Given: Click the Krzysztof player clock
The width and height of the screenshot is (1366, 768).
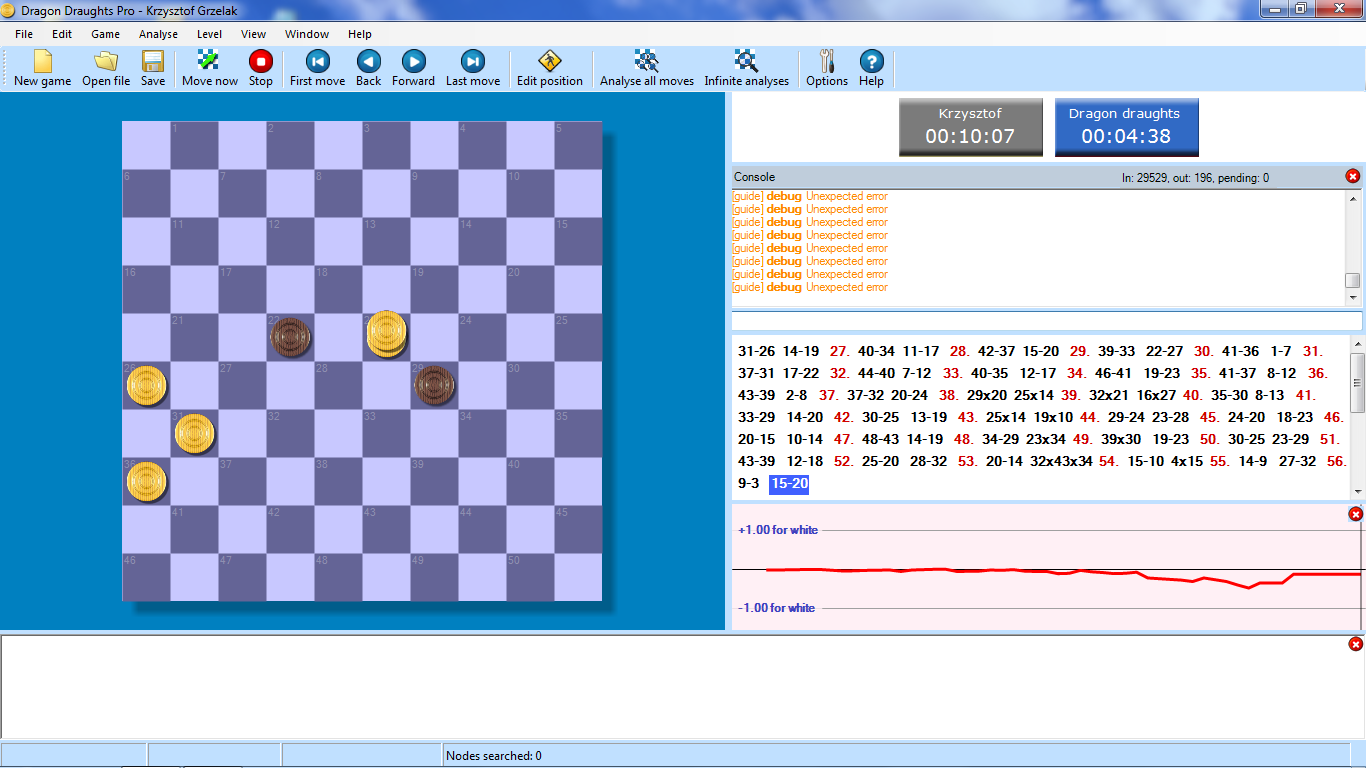Looking at the screenshot, I should click(x=970, y=127).
